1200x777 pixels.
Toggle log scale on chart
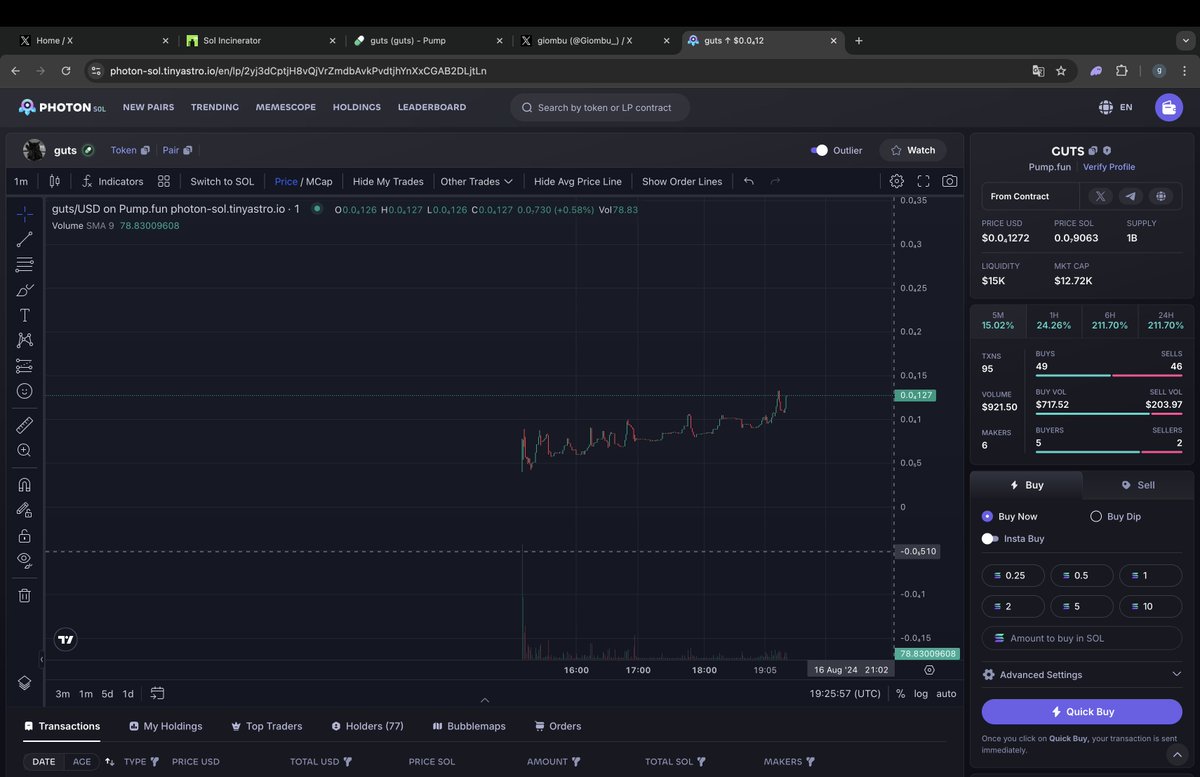(920, 693)
